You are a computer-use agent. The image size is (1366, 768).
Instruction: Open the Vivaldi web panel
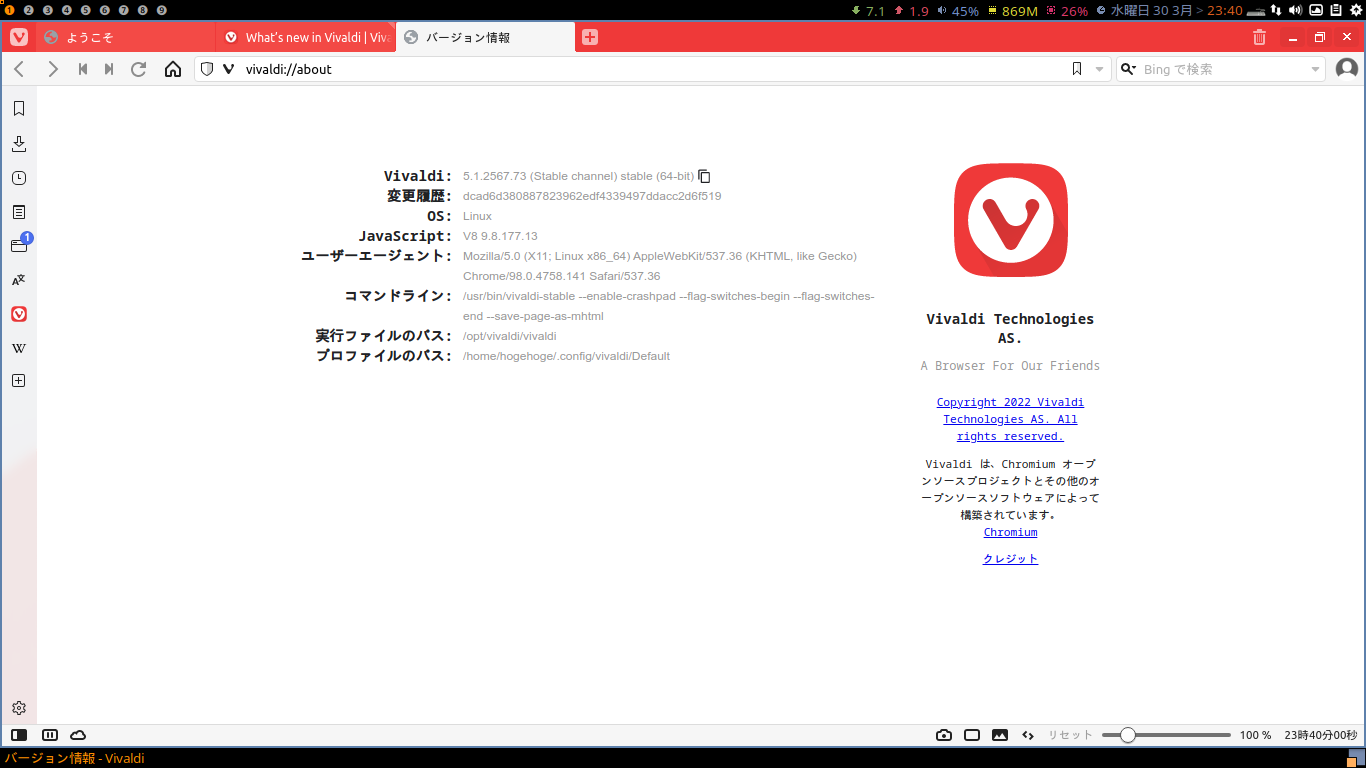point(19,314)
